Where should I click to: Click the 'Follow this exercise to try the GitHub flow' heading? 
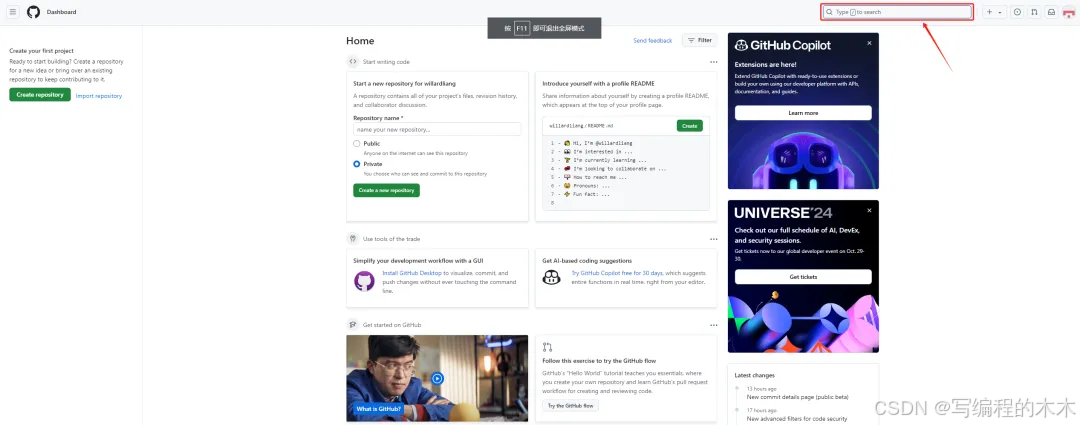coord(599,361)
